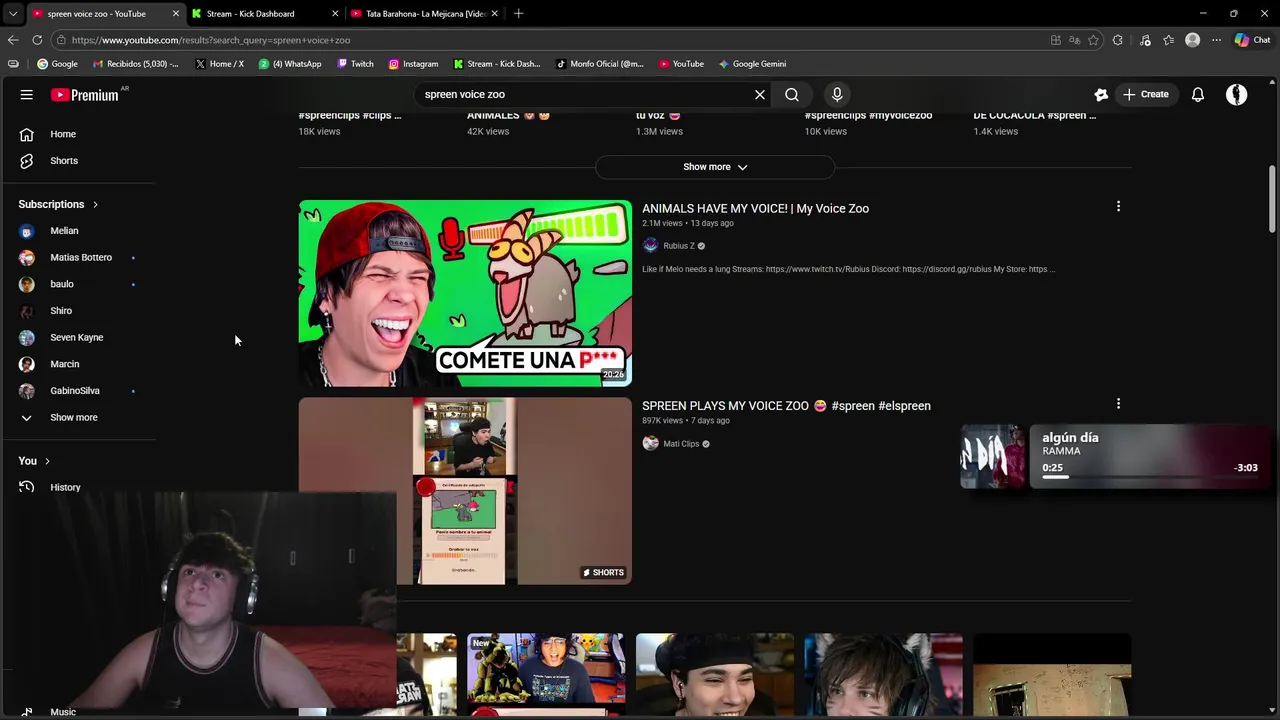Open the account avatar menu

[1237, 95]
